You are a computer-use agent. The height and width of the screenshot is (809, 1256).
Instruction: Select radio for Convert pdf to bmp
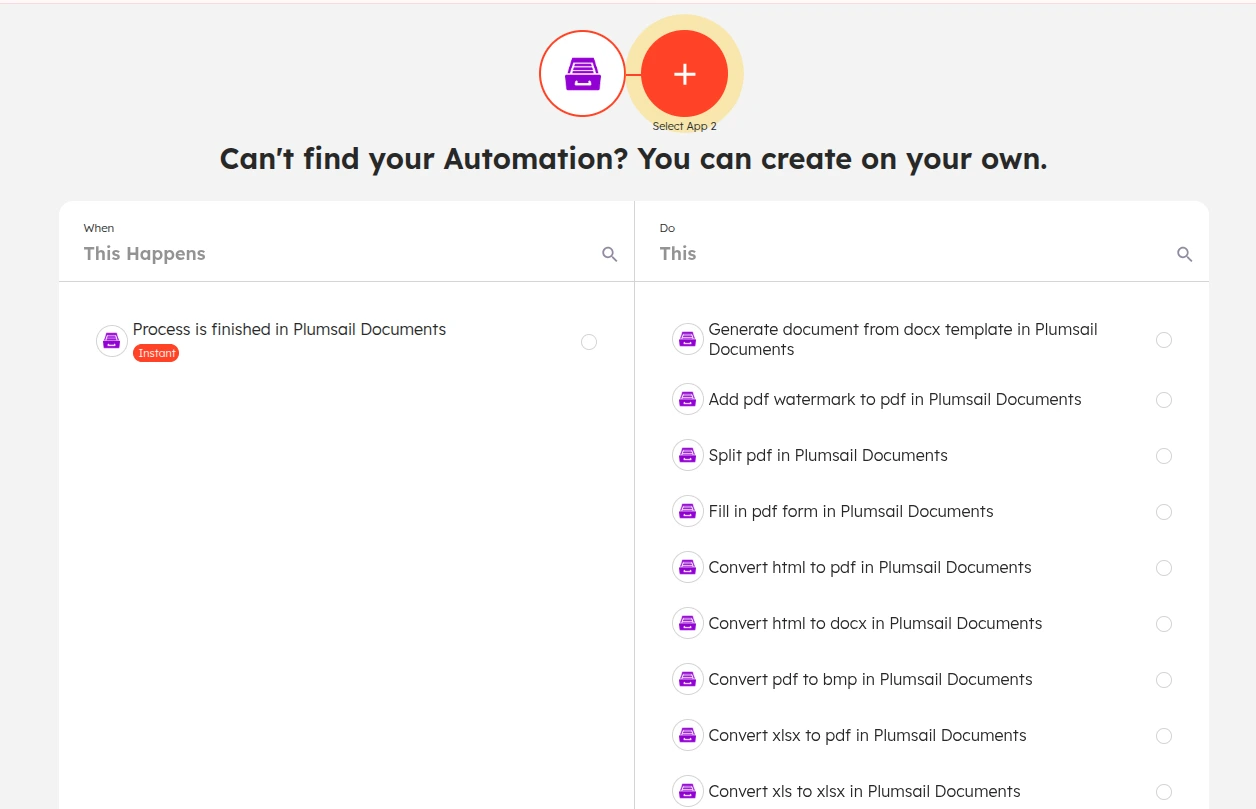(1164, 680)
